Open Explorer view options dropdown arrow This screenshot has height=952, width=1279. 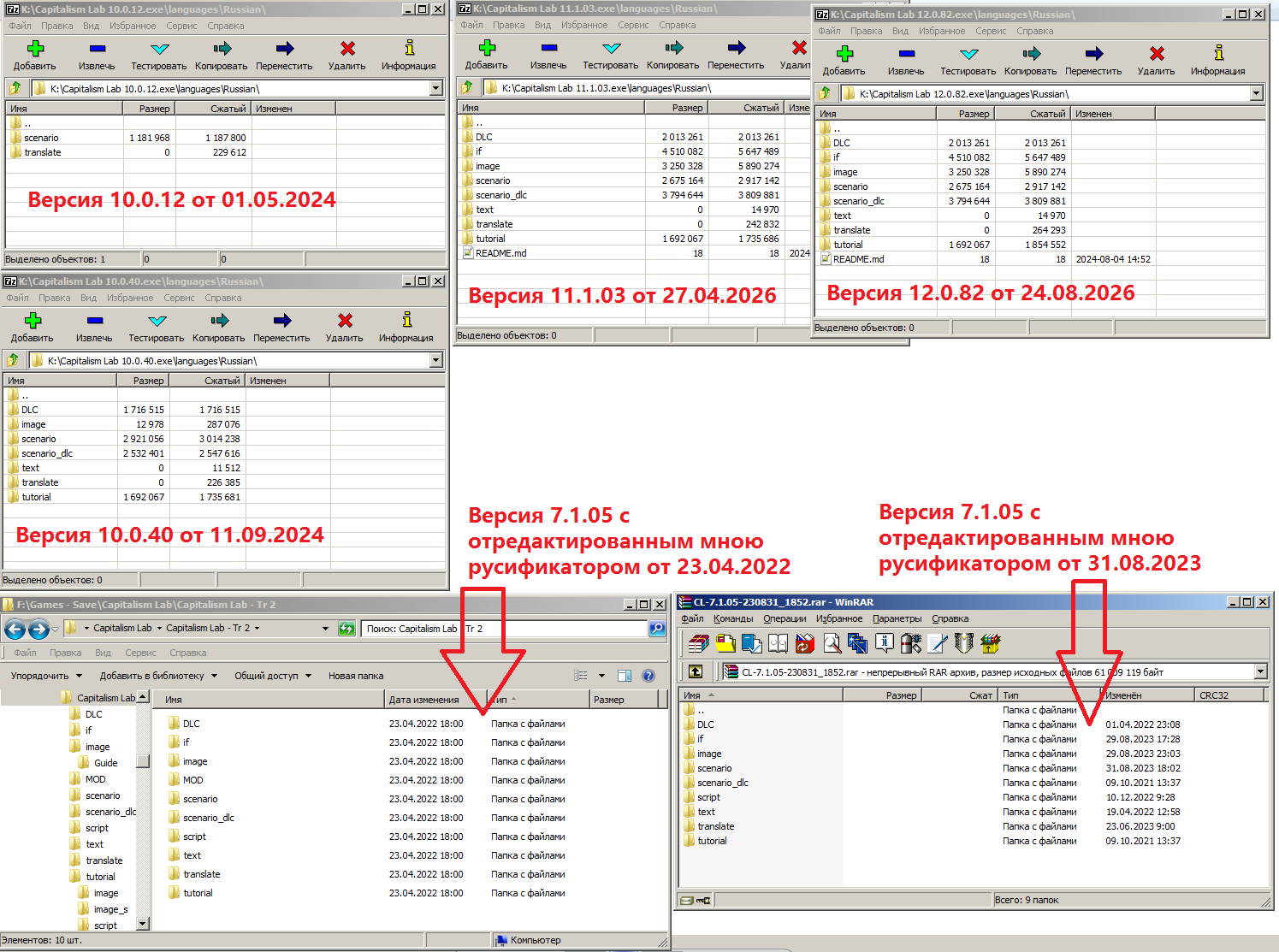point(601,676)
